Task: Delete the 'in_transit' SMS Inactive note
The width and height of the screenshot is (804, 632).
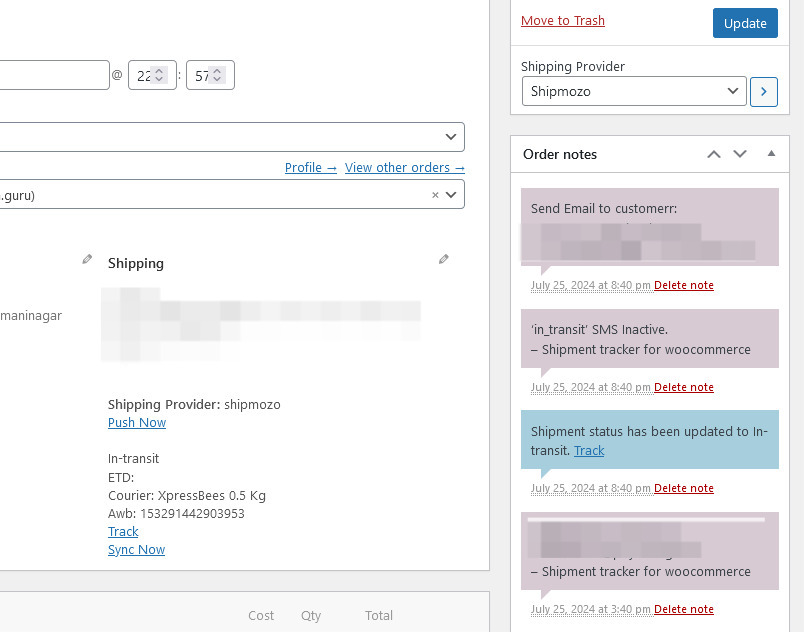Action: coord(684,387)
